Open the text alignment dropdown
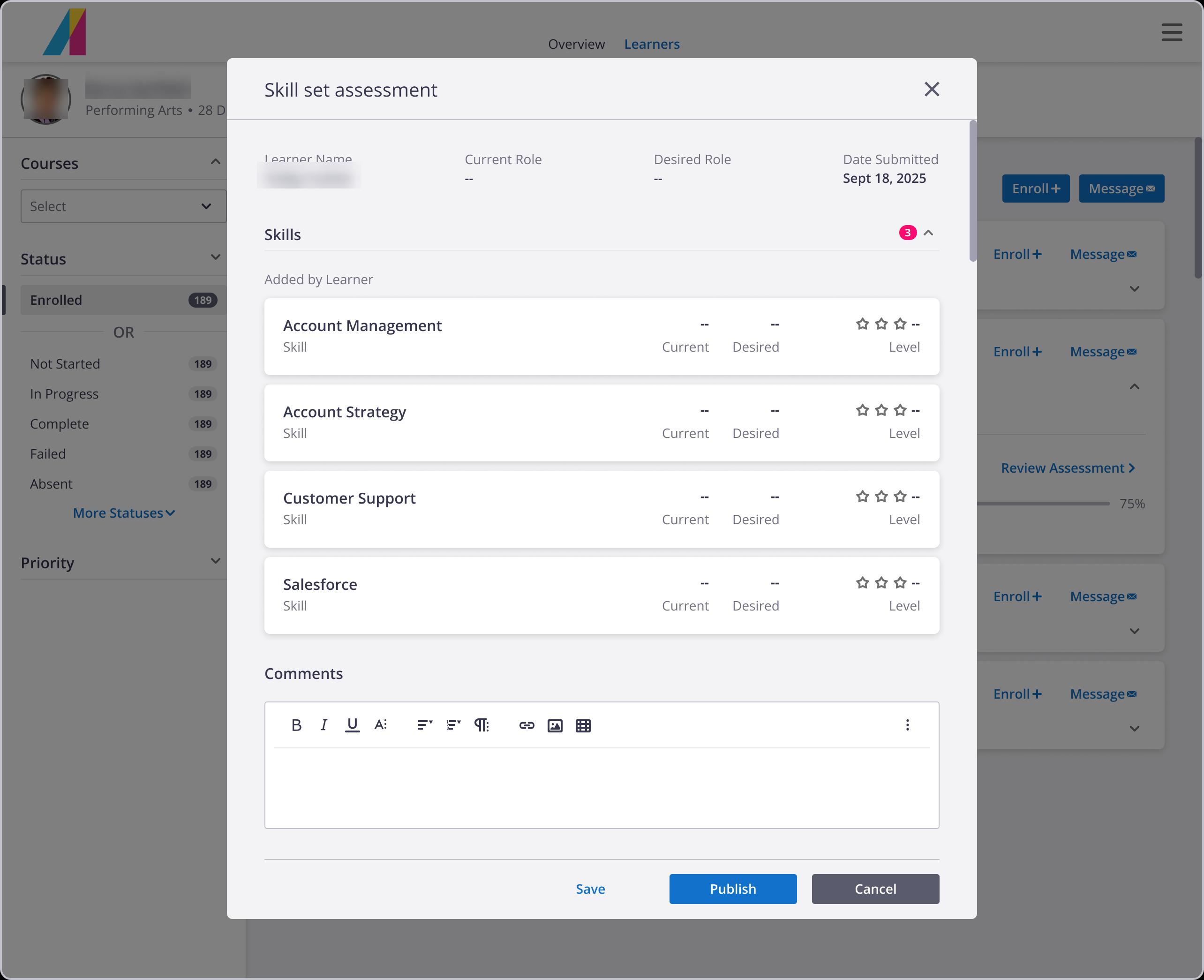 click(425, 725)
